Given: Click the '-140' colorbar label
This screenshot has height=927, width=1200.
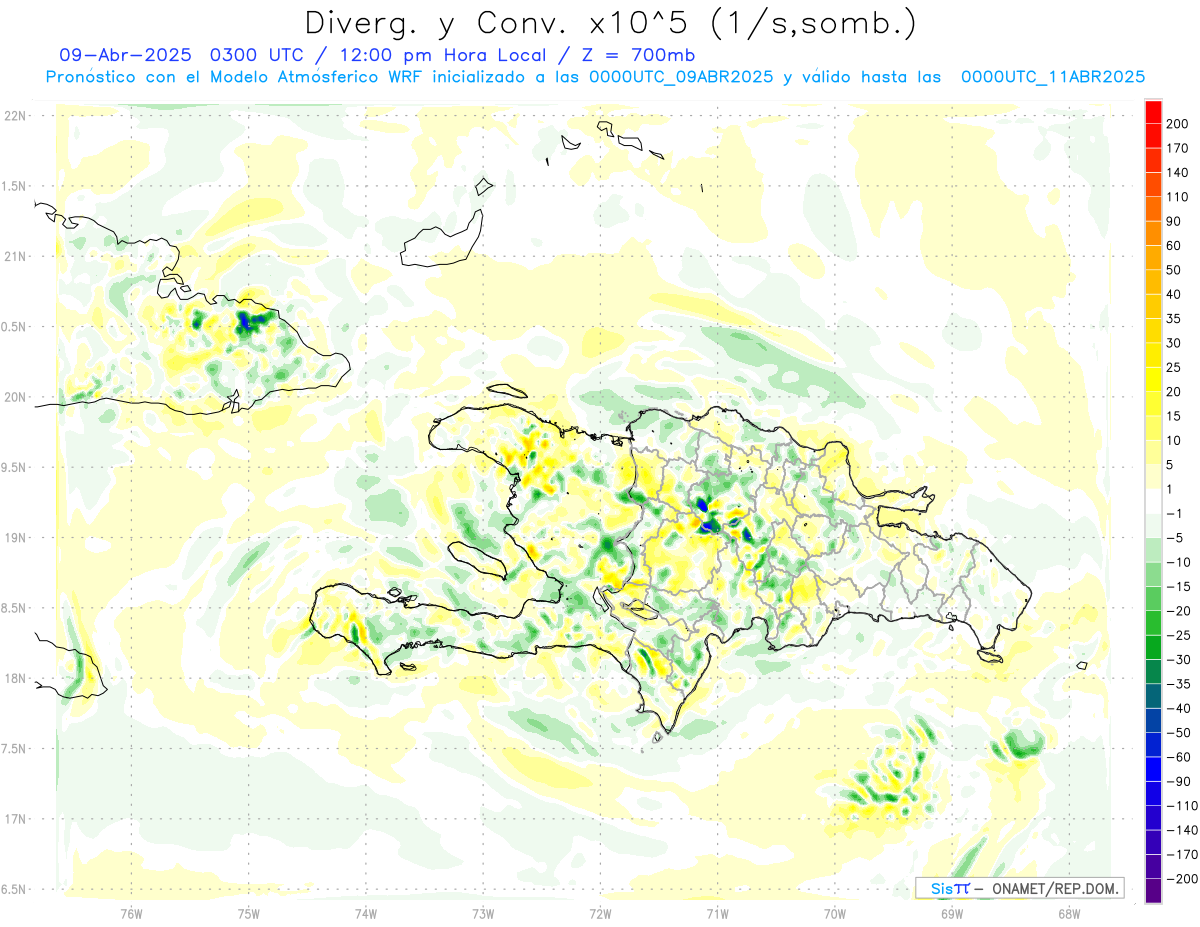Looking at the screenshot, I should (x=1183, y=830).
